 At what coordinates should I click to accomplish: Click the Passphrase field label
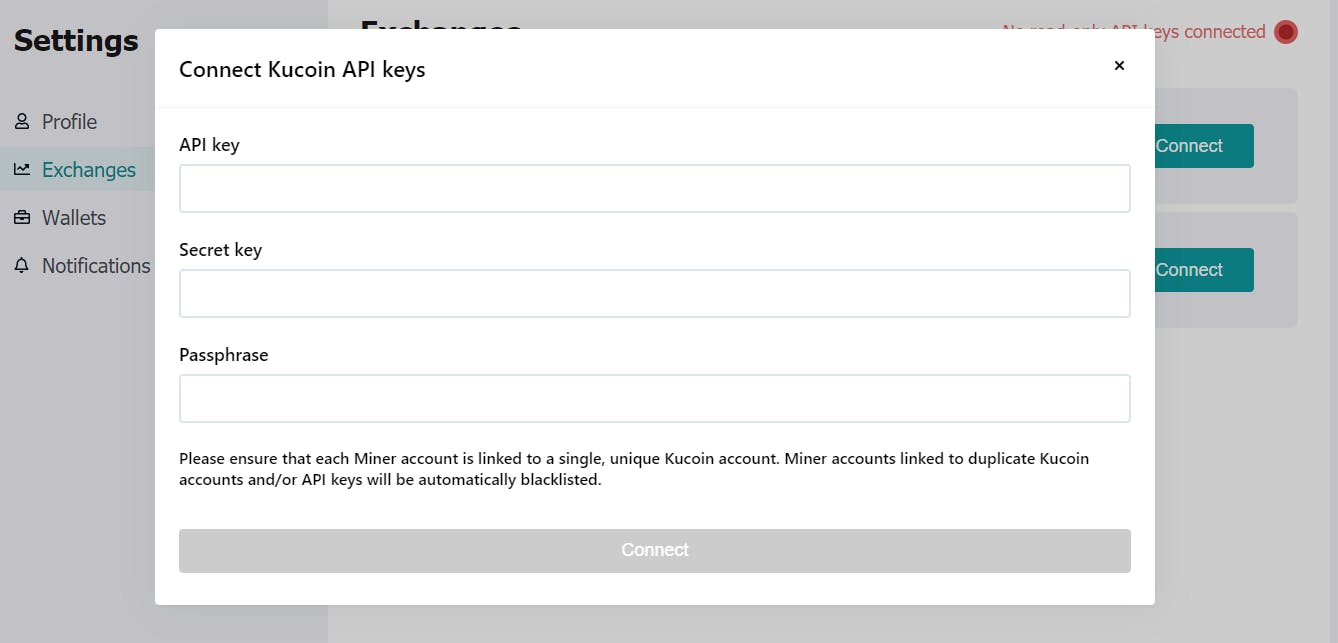[224, 355]
